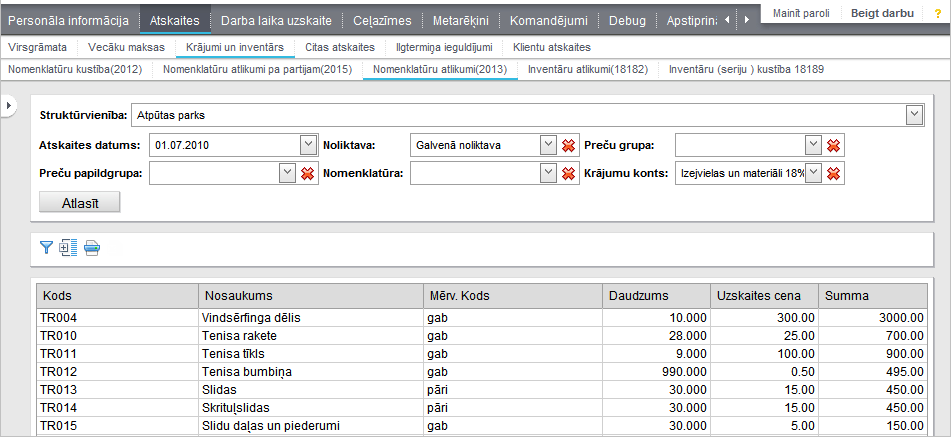Image resolution: width=951 pixels, height=437 pixels.
Task: Clear the Noliktava field with red X
Action: (x=568, y=146)
